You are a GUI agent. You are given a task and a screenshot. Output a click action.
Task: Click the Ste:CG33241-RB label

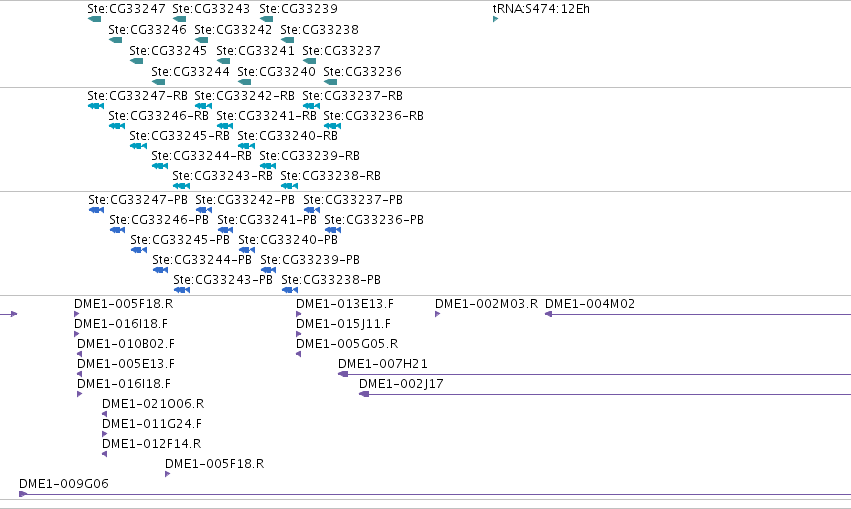pos(266,116)
